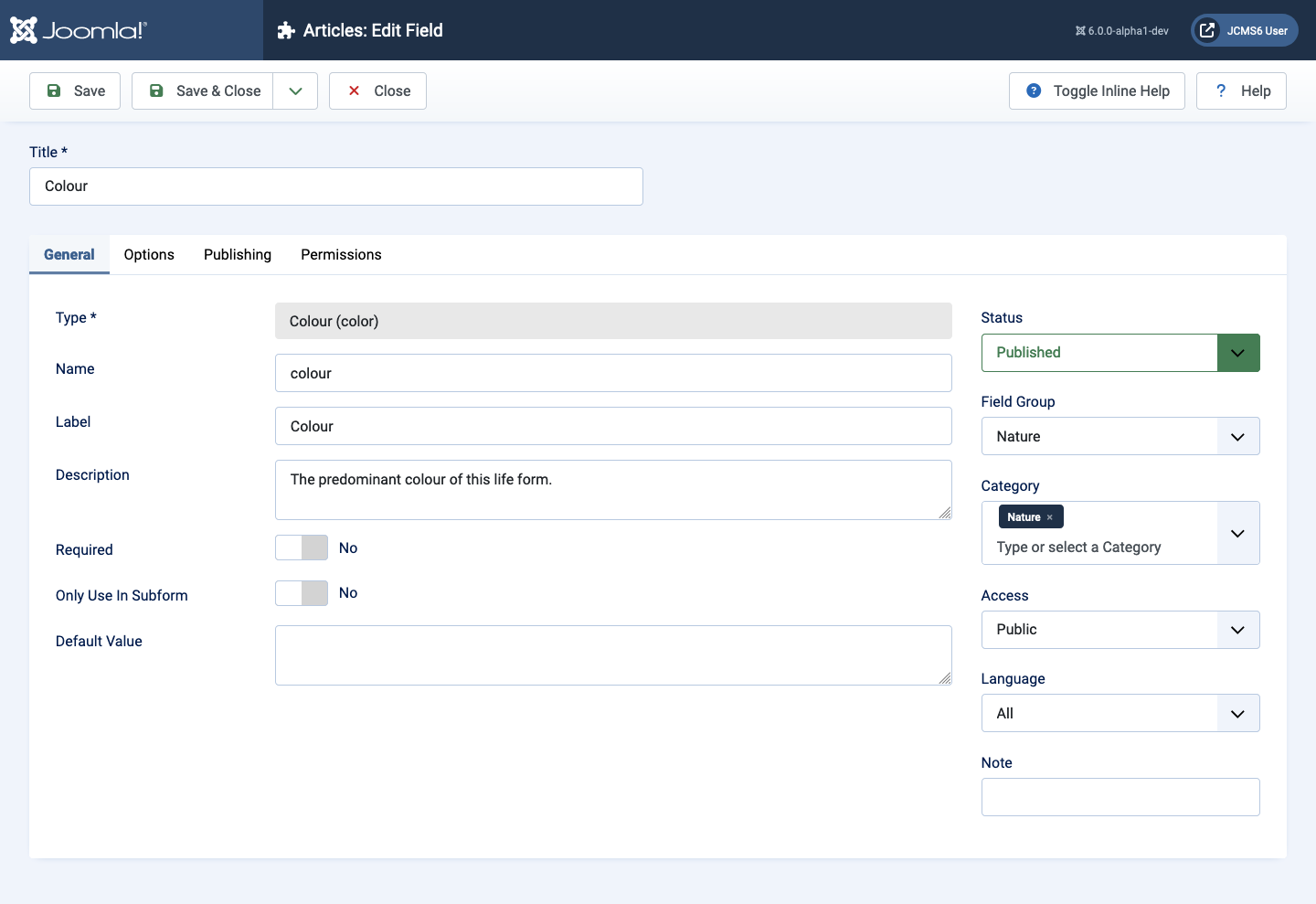
Task: Open the Field Group dropdown
Action: coord(1120,436)
